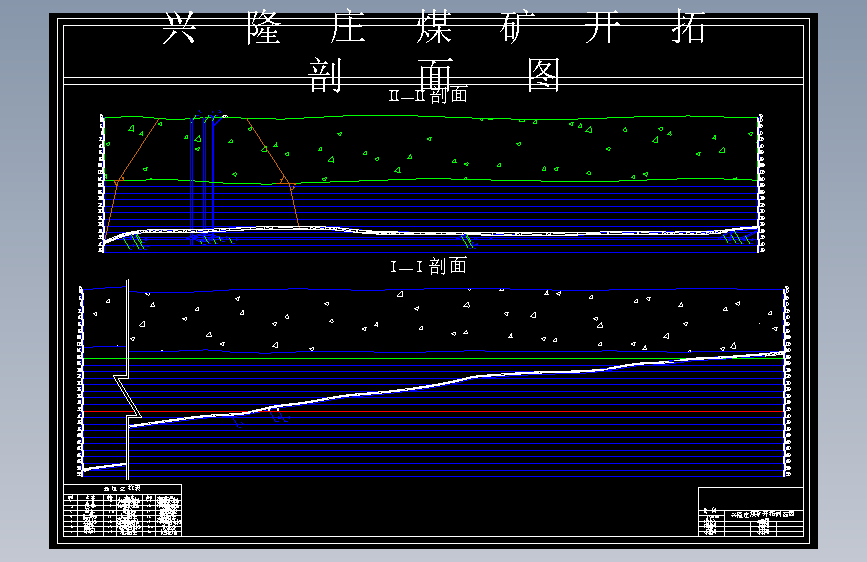Click the title text "兴隆庄煤矿开拓"
Viewport: 867px width, 562px height.
434,27
